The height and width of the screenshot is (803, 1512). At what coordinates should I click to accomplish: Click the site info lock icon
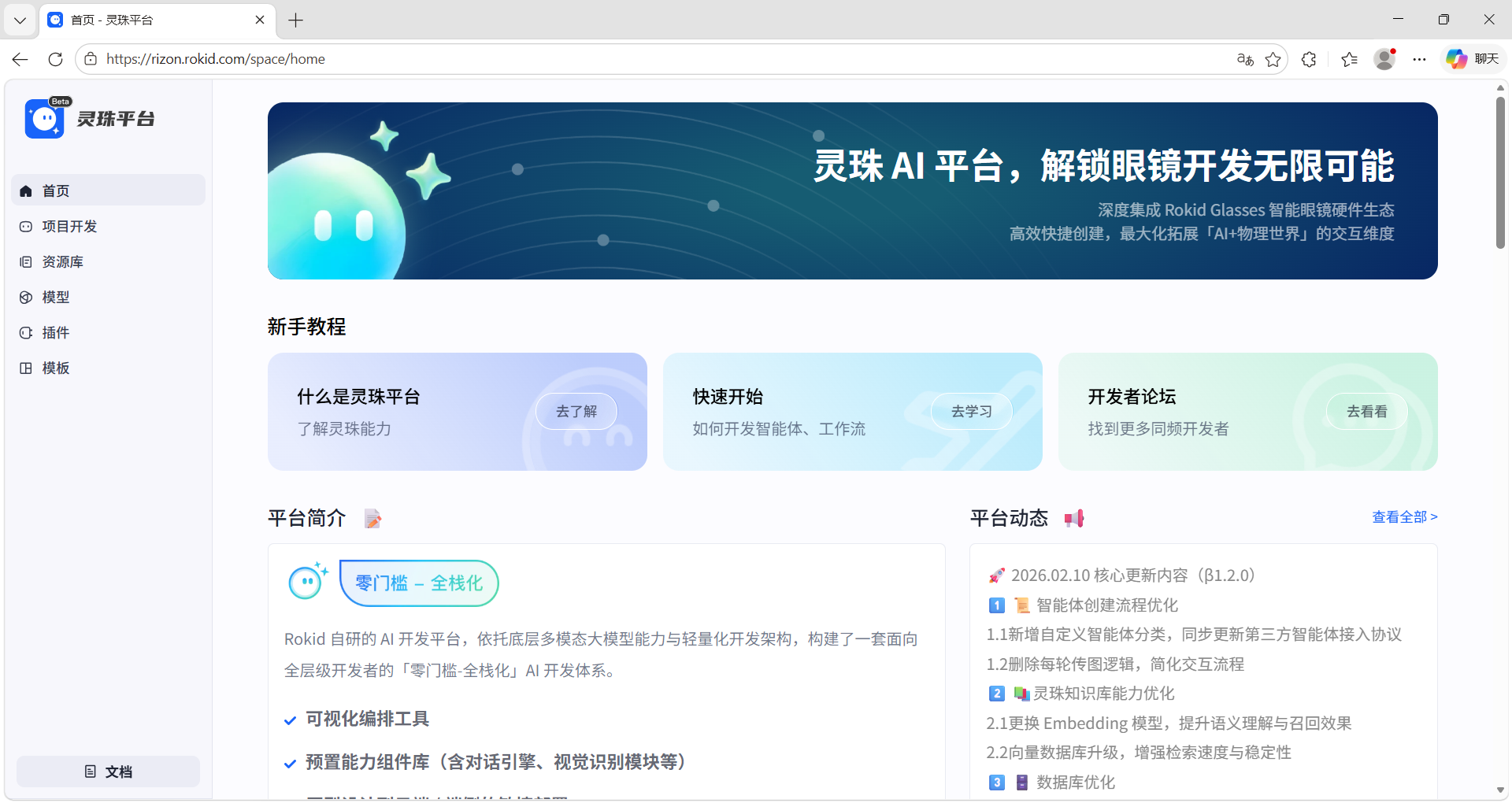(91, 59)
